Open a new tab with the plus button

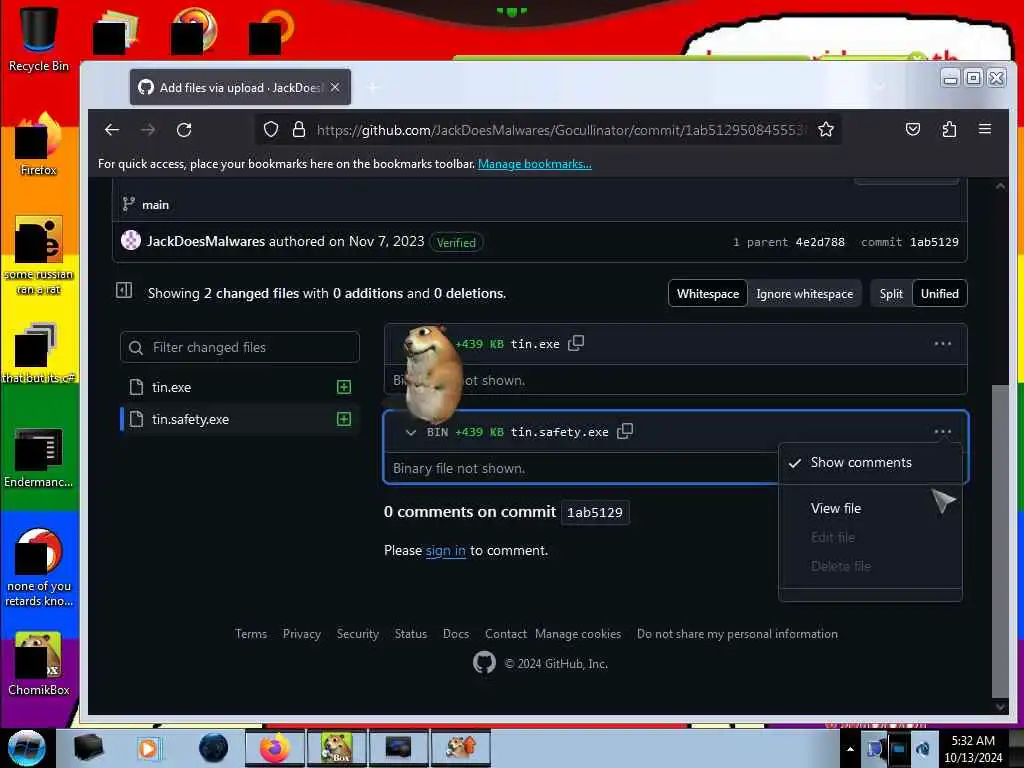373,88
